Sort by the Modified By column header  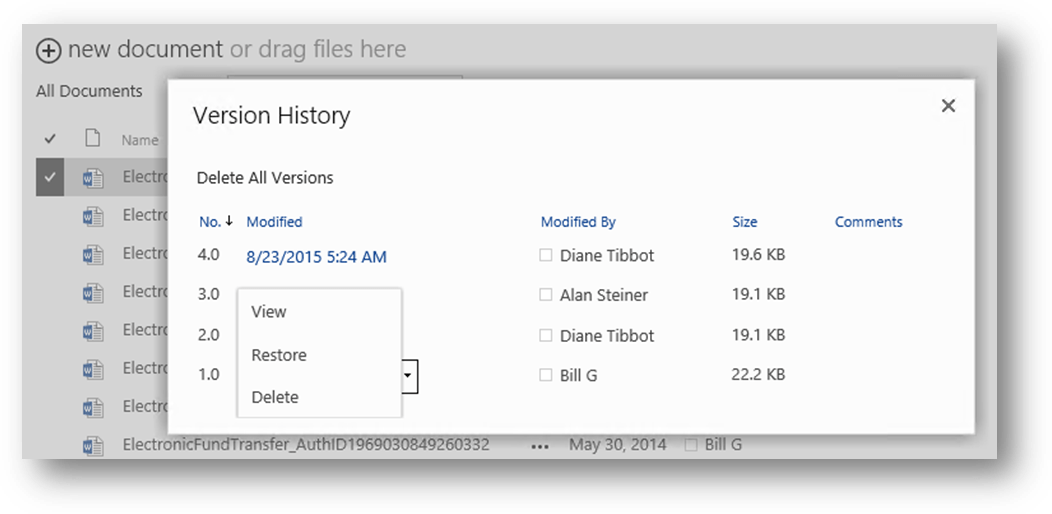(578, 222)
